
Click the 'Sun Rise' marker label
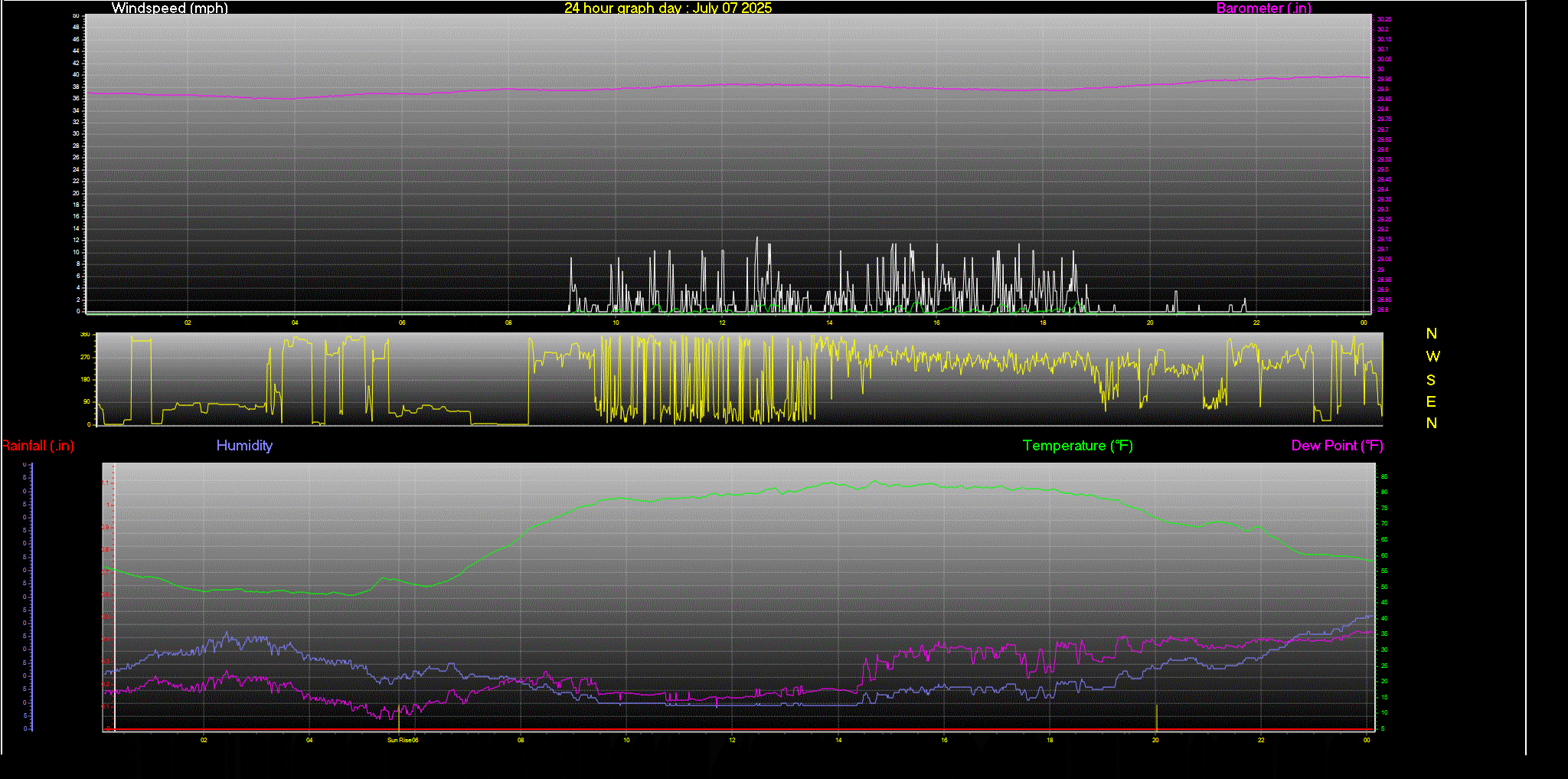pos(400,740)
